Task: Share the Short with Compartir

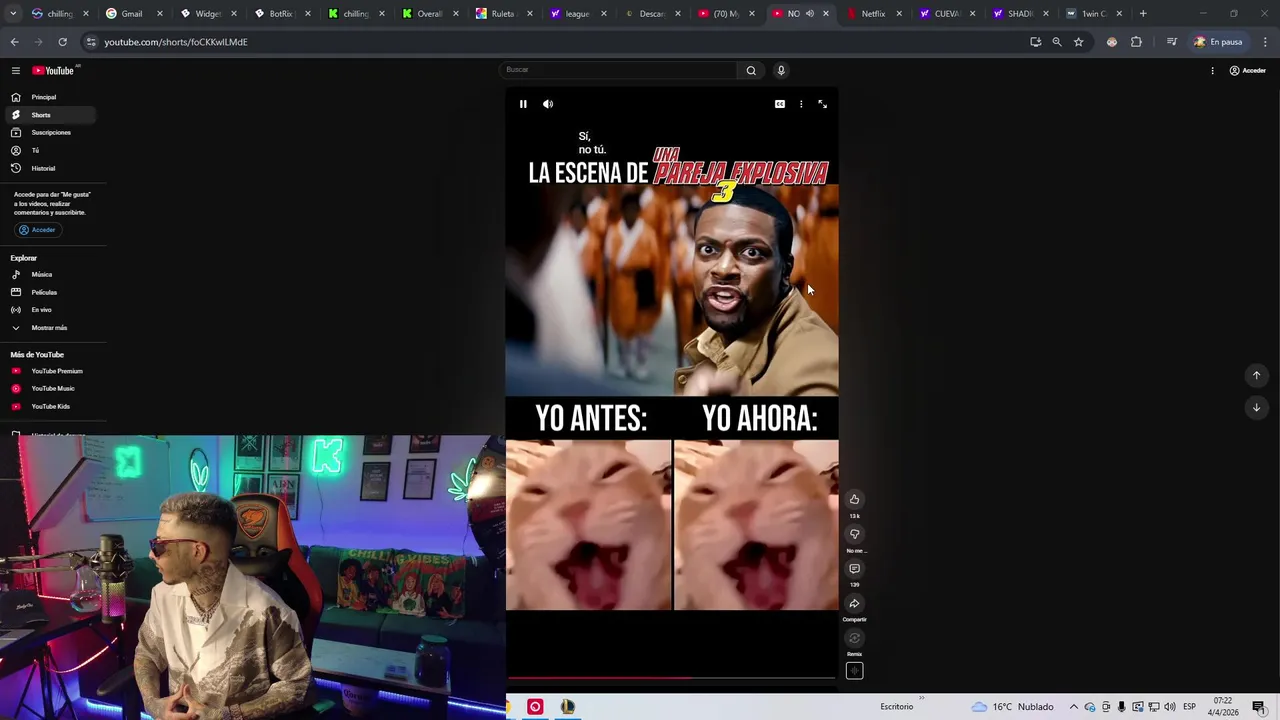Action: 854,604
